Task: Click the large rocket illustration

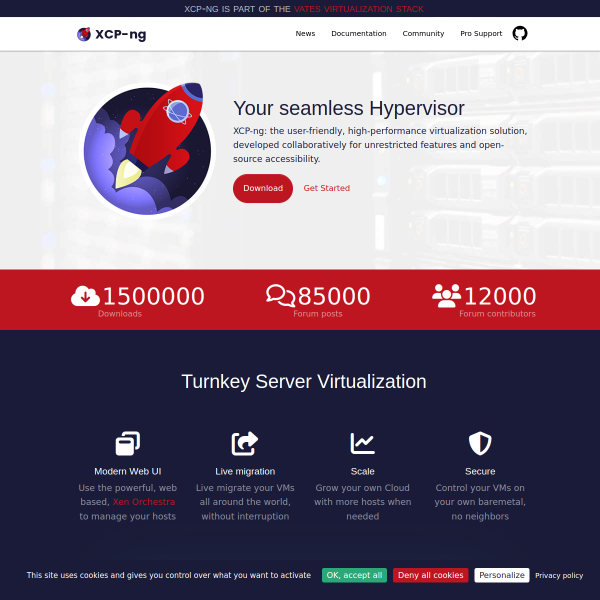Action: [x=148, y=149]
